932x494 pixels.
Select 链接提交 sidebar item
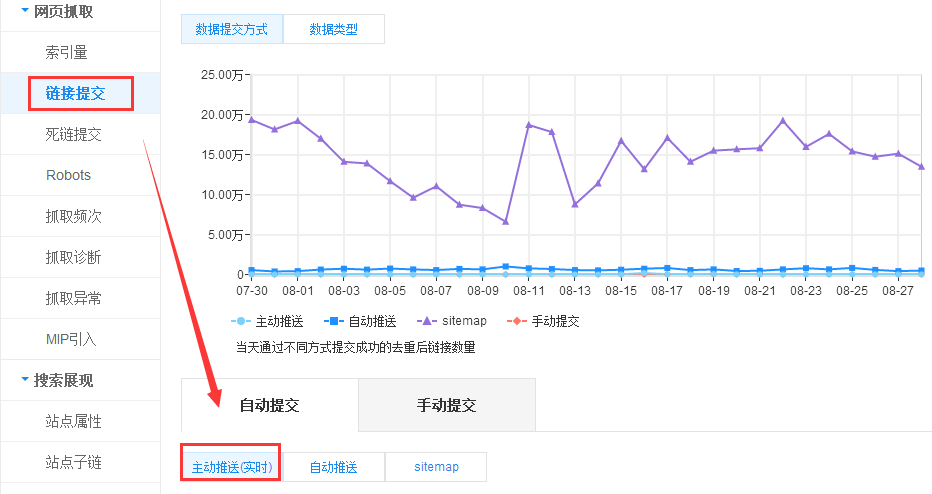(80, 94)
